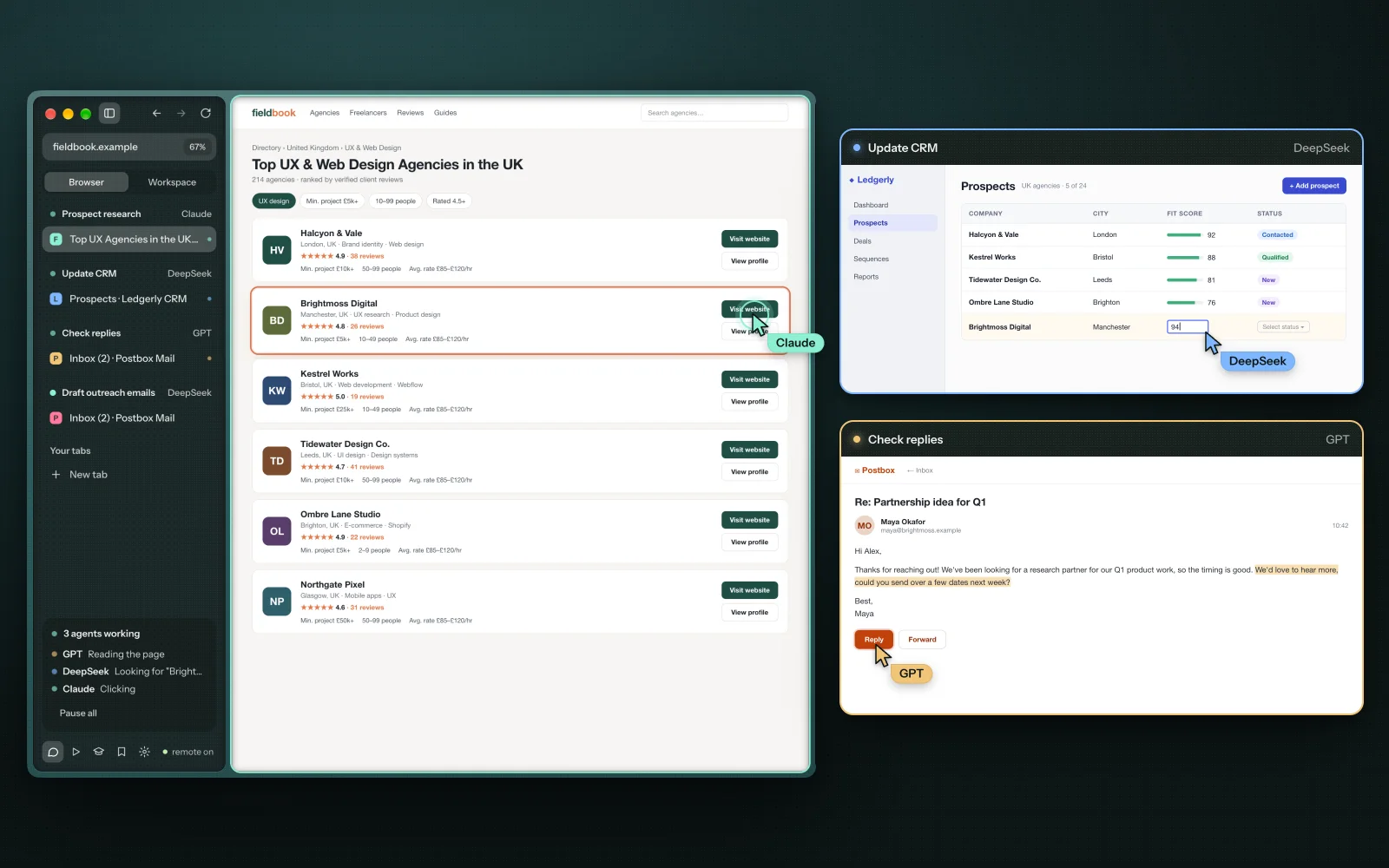Open the Deals section in Ledgerly sidebar
Image resolution: width=1389 pixels, height=868 pixels.
tap(862, 241)
